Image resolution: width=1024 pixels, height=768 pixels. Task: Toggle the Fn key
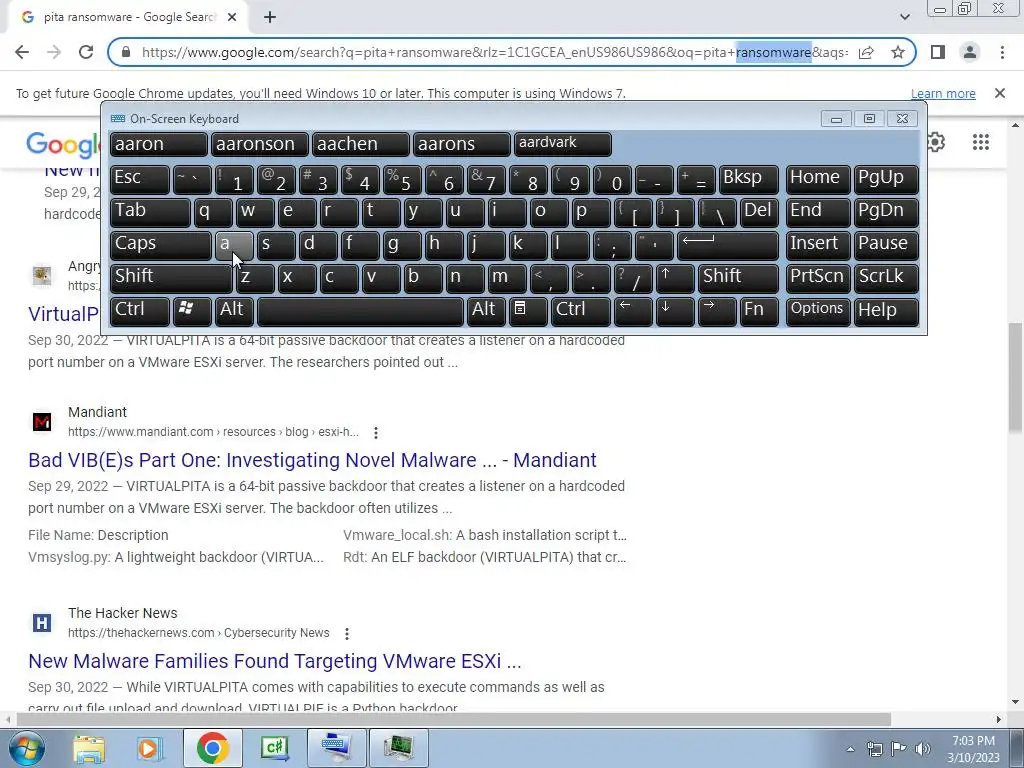[760, 312]
